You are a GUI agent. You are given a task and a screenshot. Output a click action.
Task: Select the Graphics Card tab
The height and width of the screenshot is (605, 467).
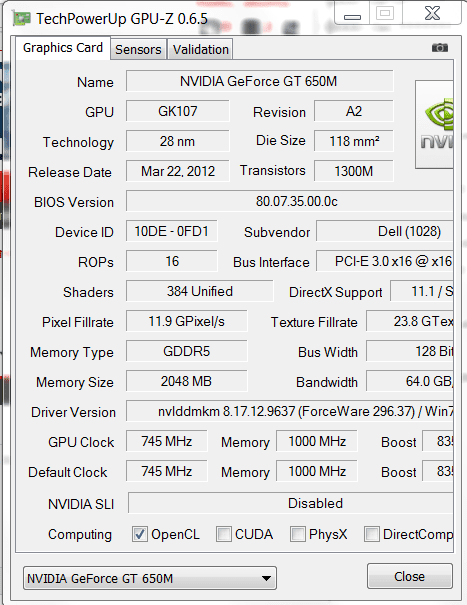click(x=63, y=48)
